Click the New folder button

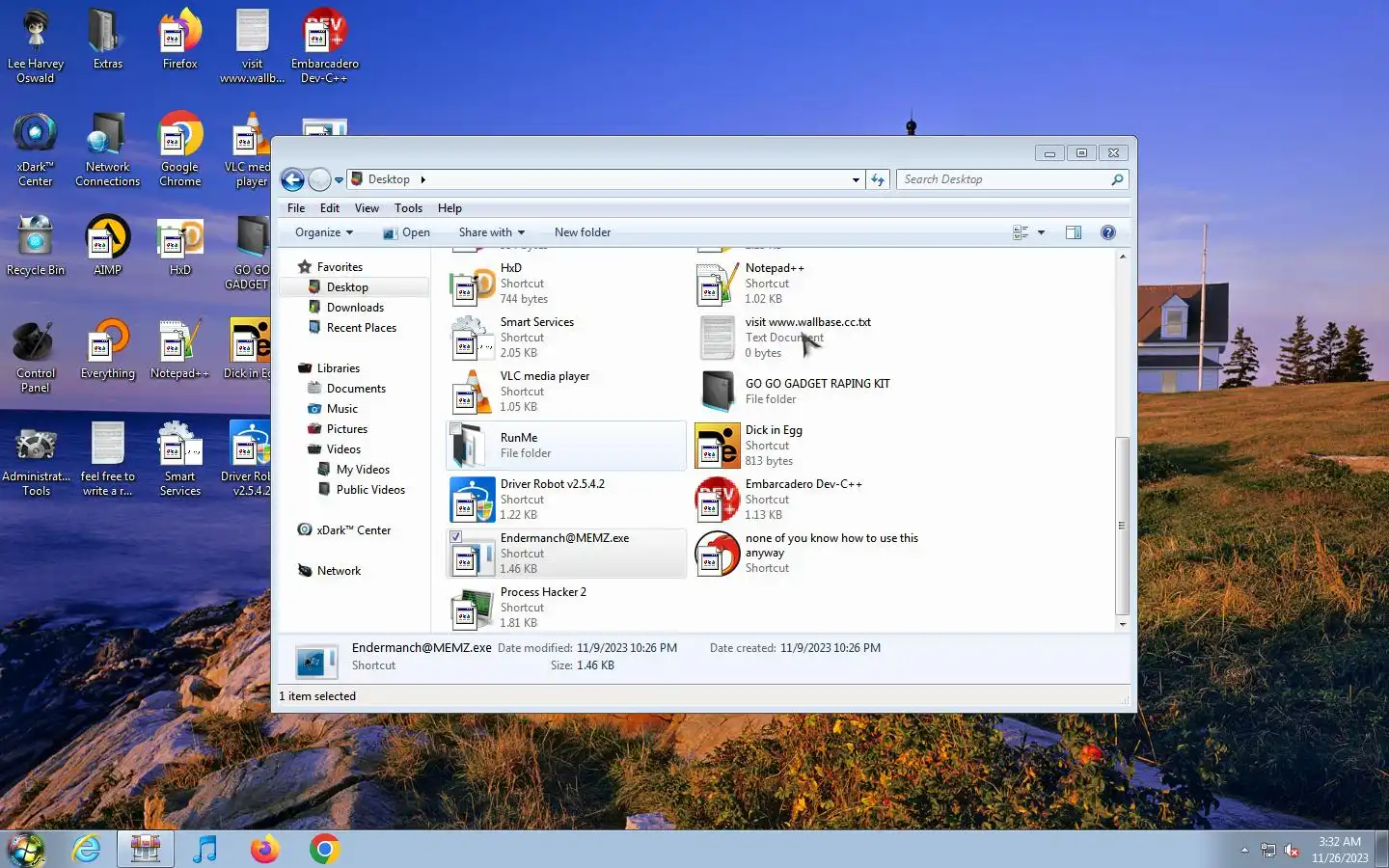click(583, 232)
